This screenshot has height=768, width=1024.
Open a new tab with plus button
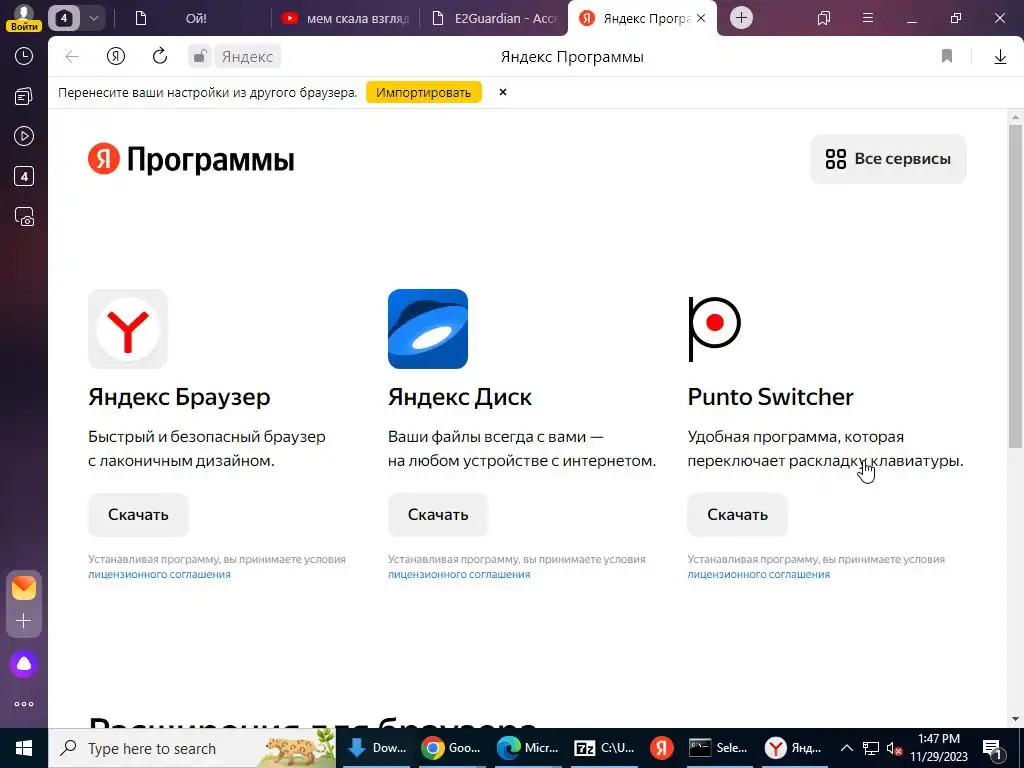pos(741,18)
